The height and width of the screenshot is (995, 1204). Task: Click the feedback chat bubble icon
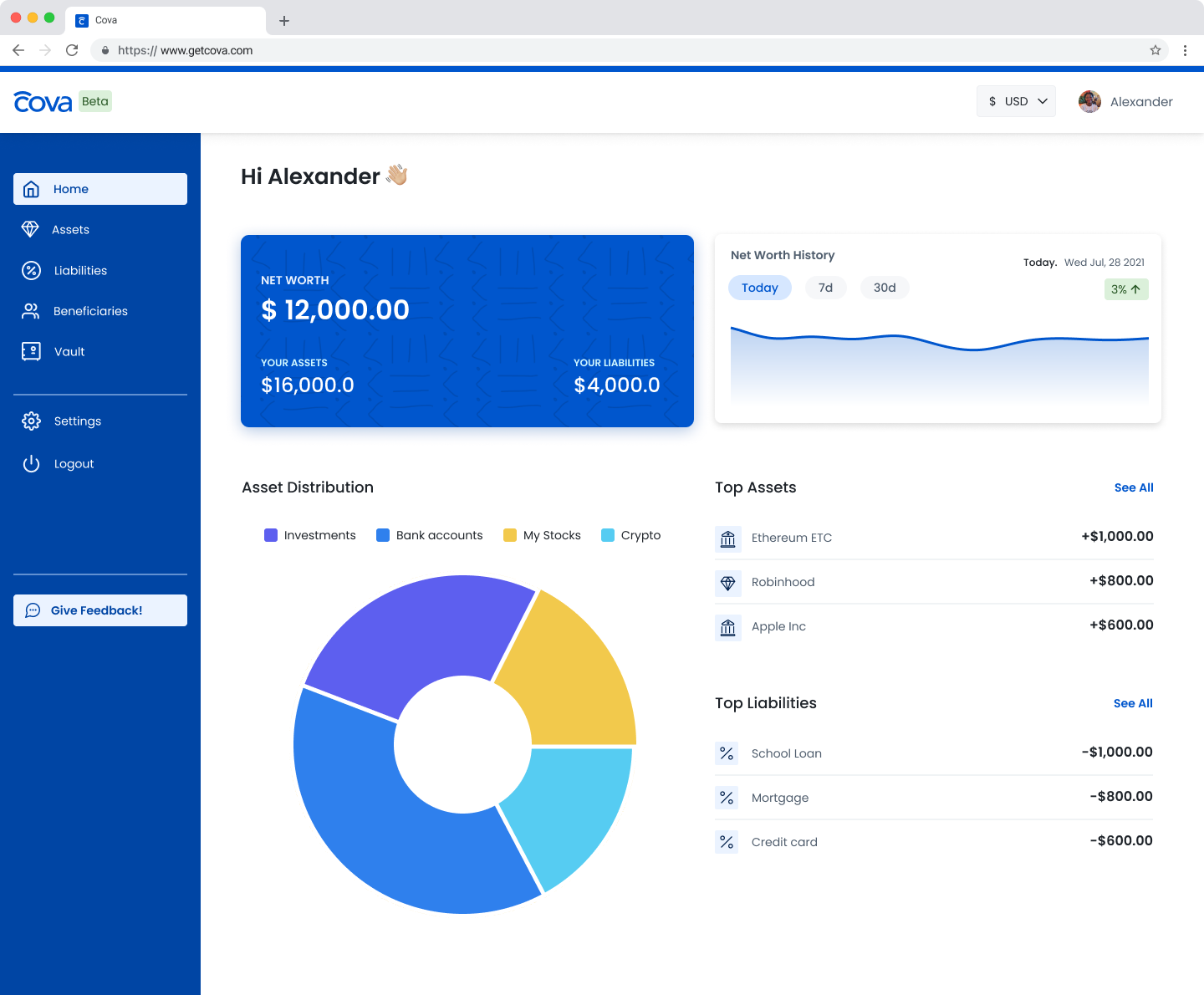[x=33, y=610]
